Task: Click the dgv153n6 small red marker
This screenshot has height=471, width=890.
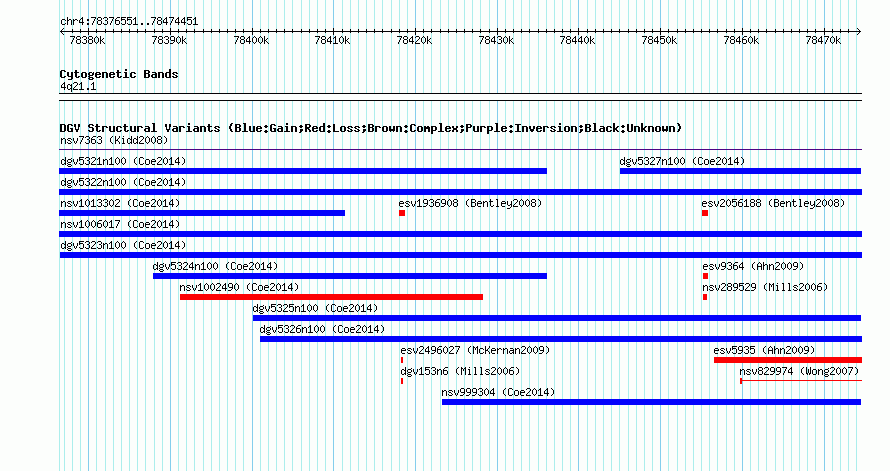Action: click(x=402, y=381)
